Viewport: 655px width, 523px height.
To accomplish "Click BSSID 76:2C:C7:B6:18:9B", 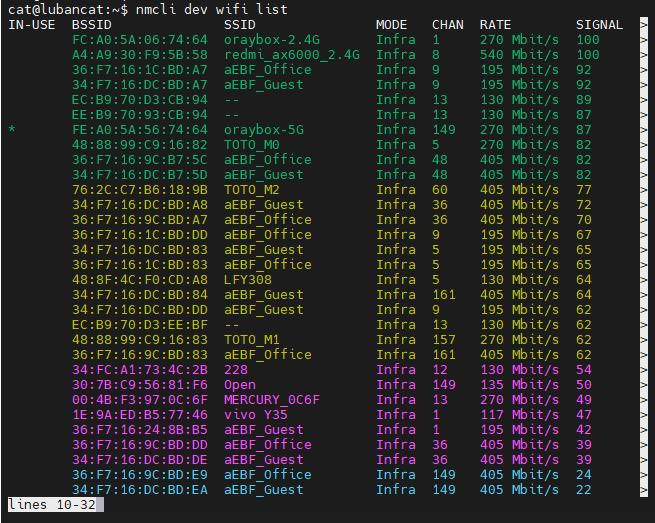I will pos(140,190).
